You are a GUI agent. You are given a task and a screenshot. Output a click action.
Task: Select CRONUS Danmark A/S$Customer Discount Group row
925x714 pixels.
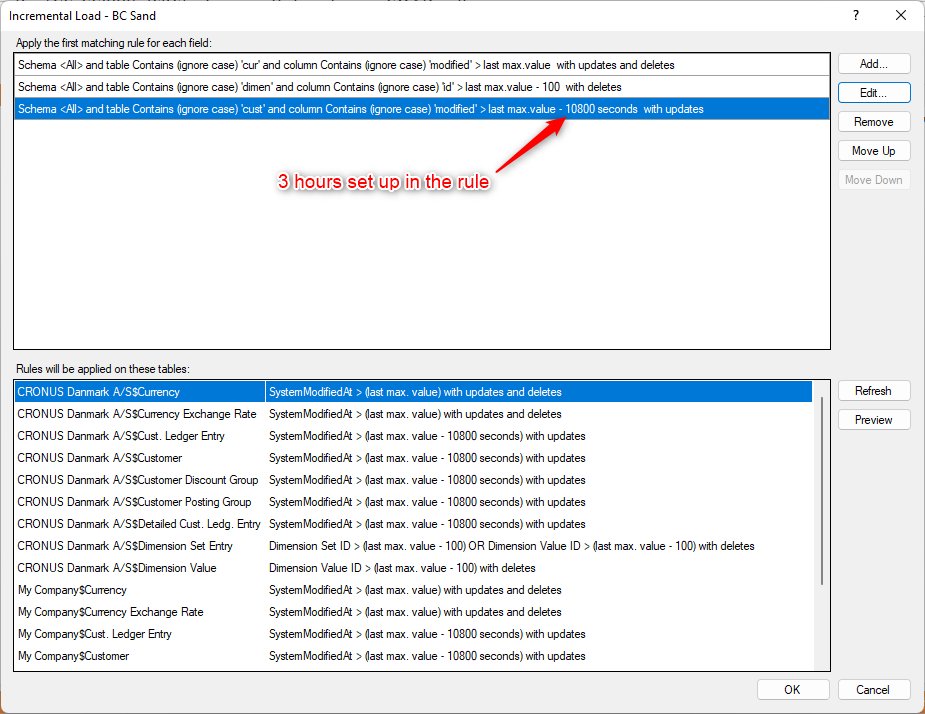[x=414, y=480]
